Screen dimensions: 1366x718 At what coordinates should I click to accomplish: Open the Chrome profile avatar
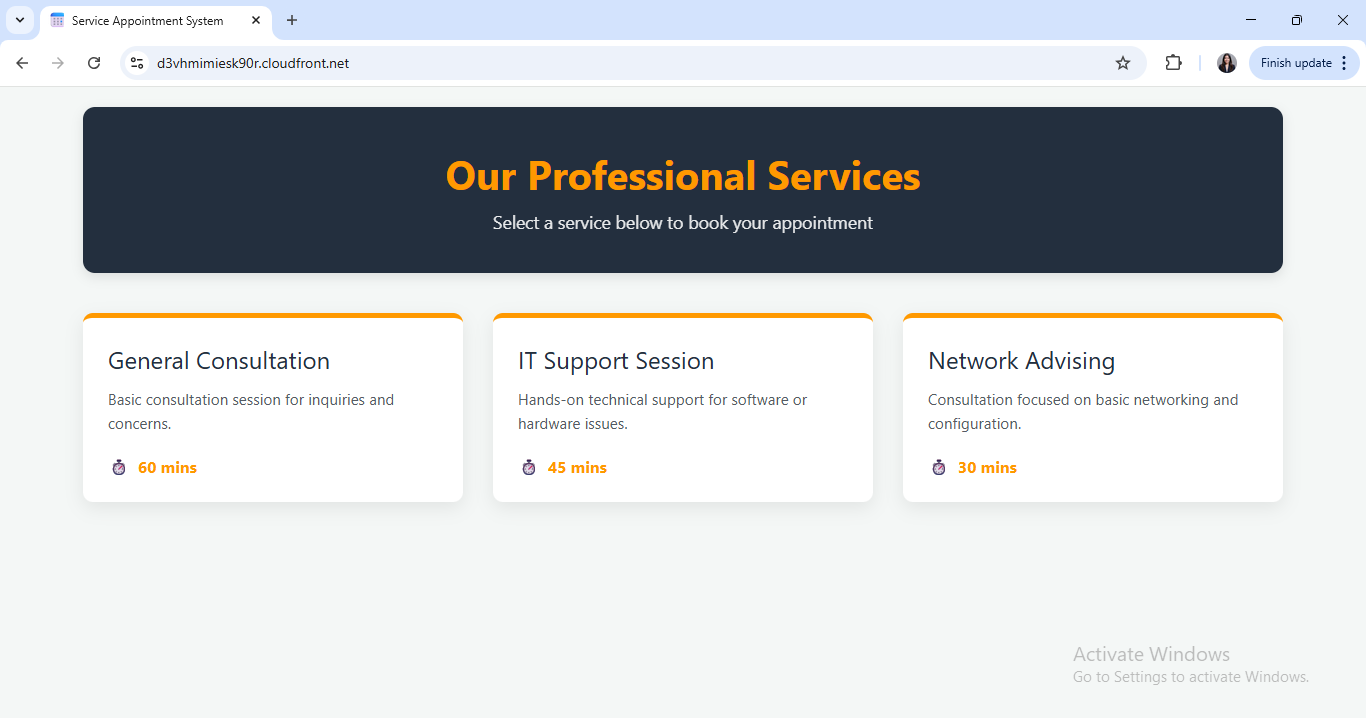coord(1227,63)
